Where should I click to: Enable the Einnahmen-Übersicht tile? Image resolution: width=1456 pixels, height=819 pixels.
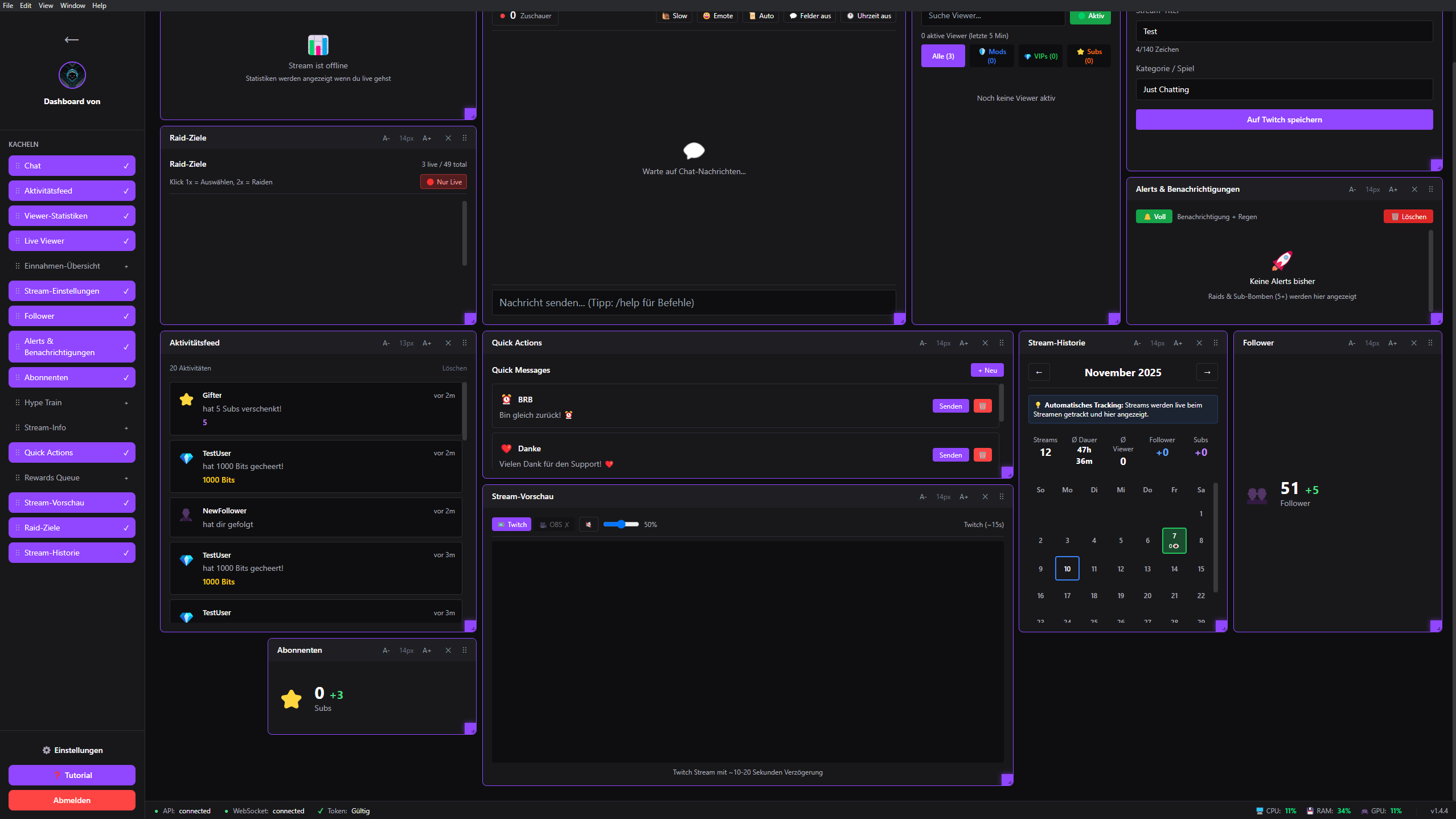click(72, 266)
